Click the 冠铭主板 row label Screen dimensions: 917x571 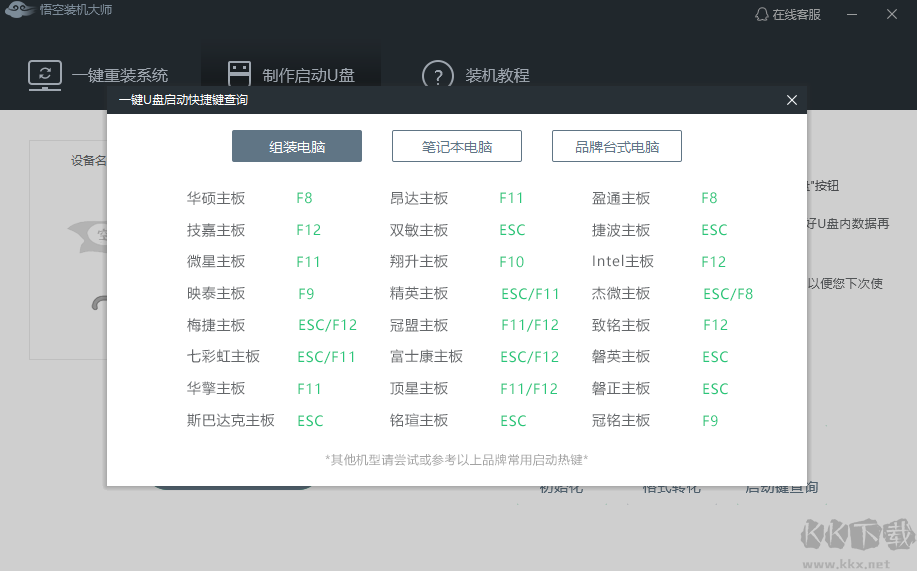(621, 420)
